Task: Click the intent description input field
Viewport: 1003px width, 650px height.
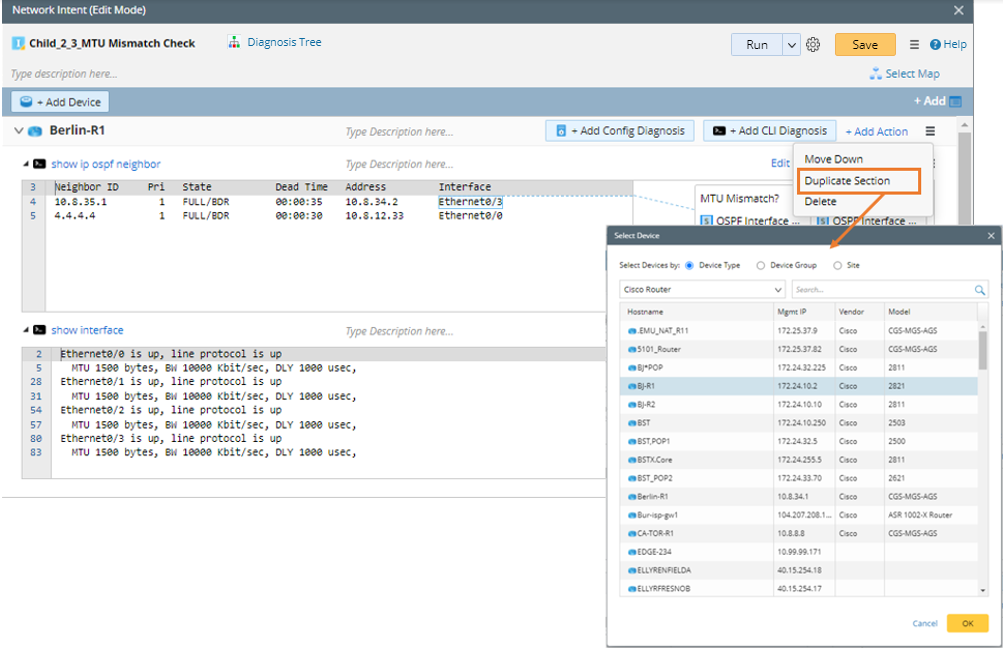Action: (64, 74)
